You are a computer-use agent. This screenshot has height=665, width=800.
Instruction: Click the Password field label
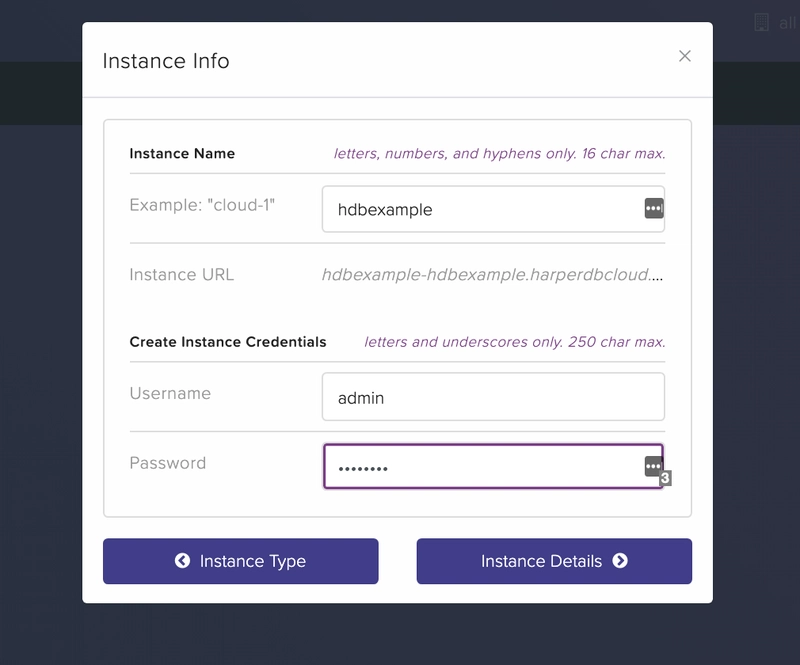pos(168,463)
